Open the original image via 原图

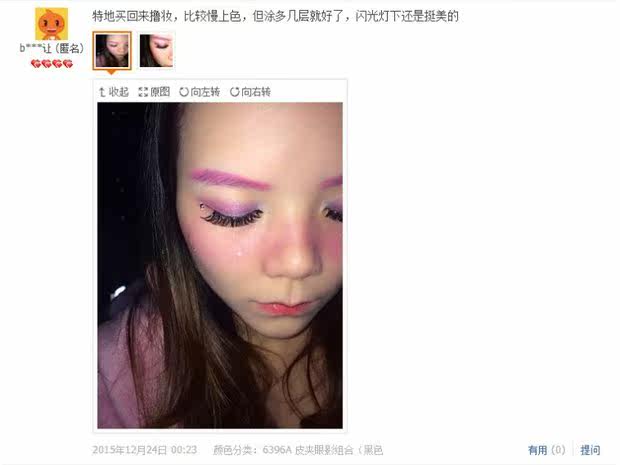pos(154,92)
